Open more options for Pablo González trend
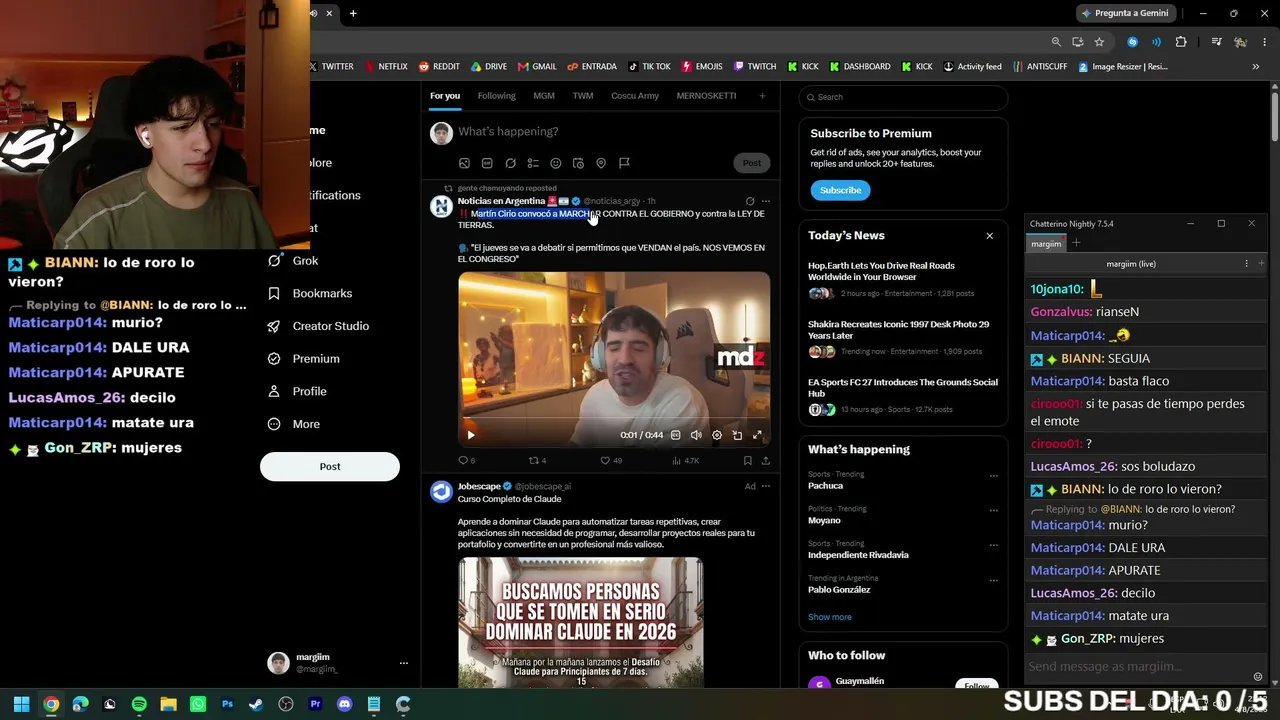The image size is (1280, 720). pyautogui.click(x=993, y=580)
